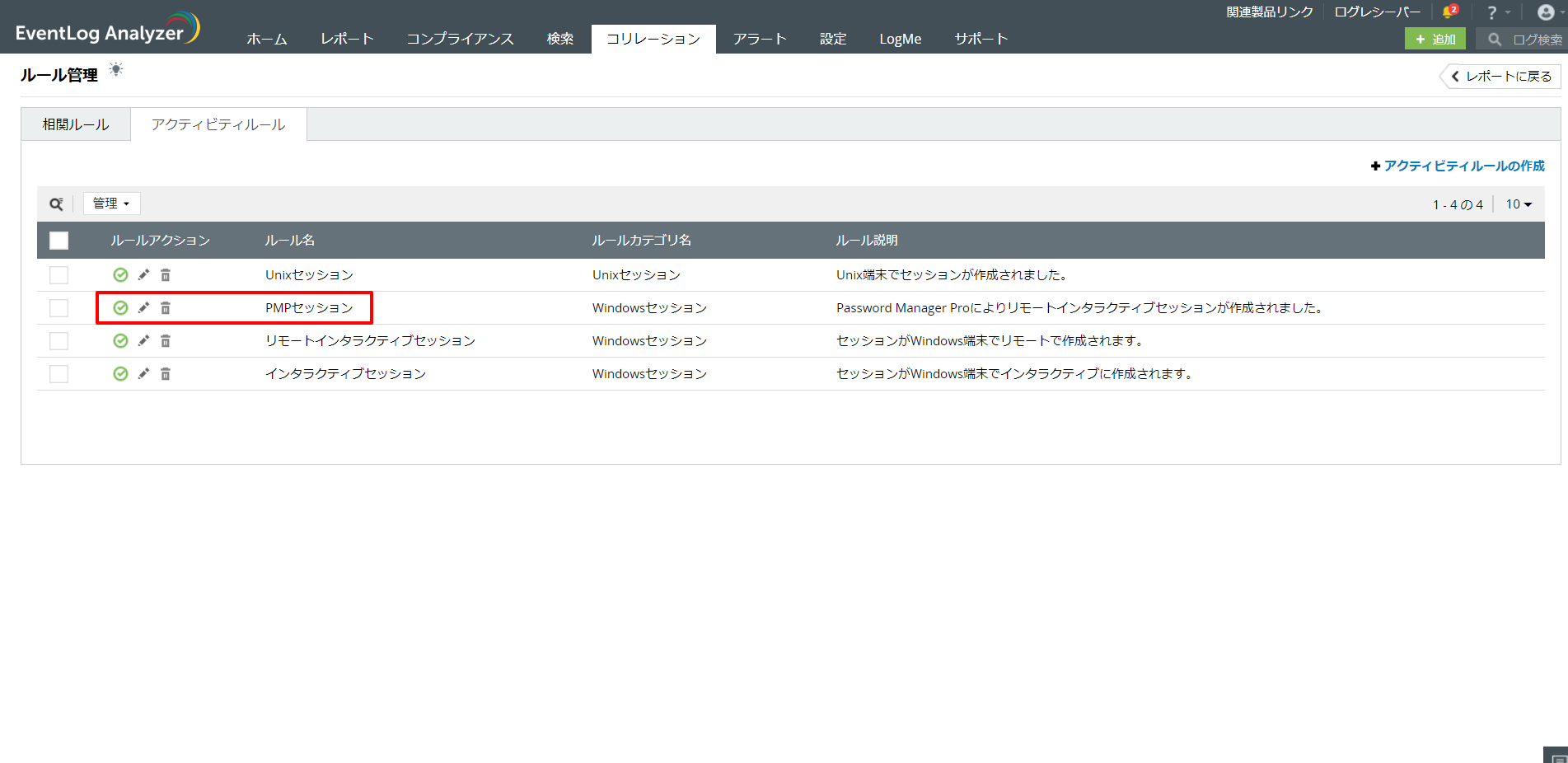Click the trash icon for Unixセッション rule
Viewport: 1568px width, 763px height.
coord(166,275)
